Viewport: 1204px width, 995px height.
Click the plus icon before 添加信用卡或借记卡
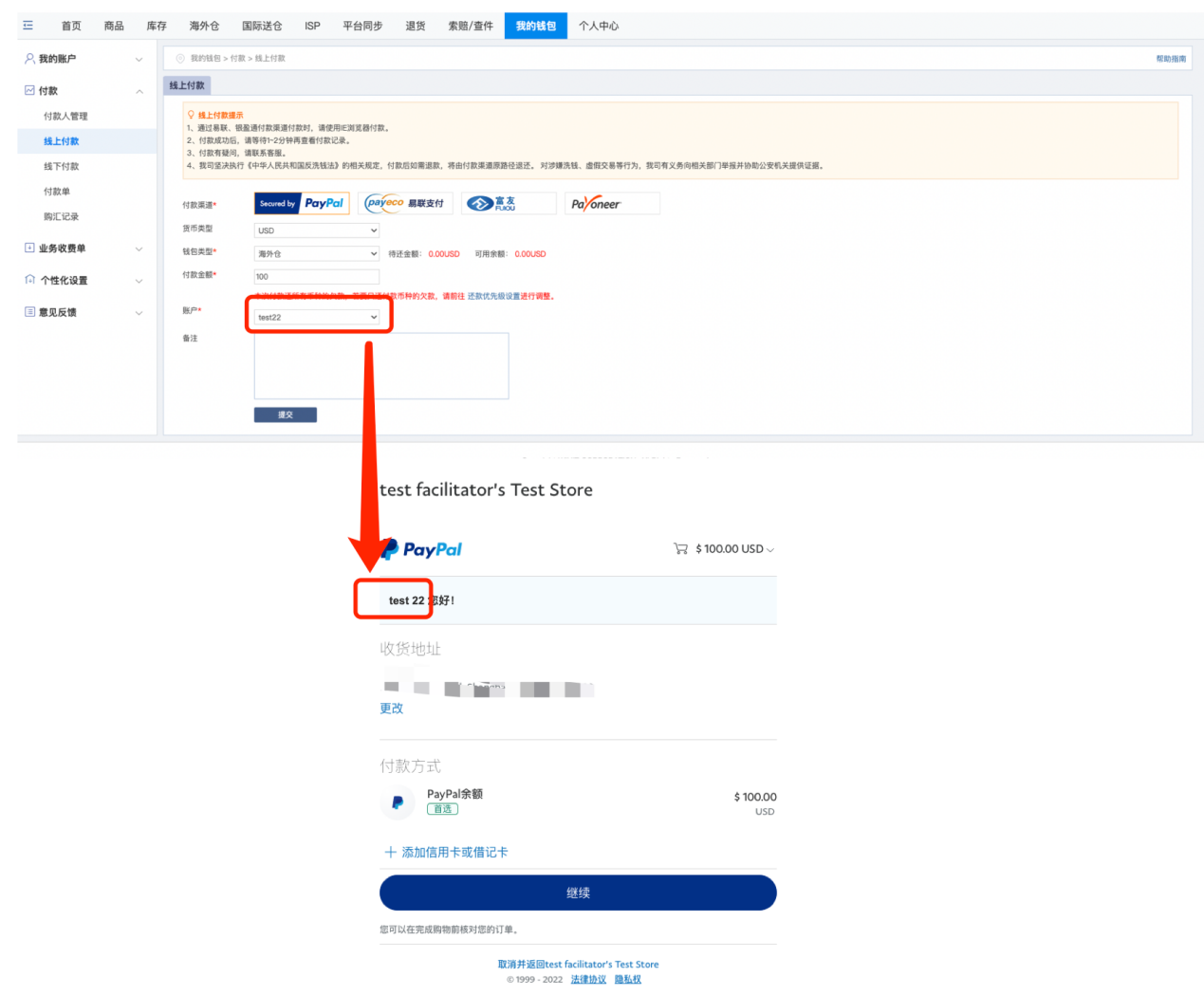[390, 853]
